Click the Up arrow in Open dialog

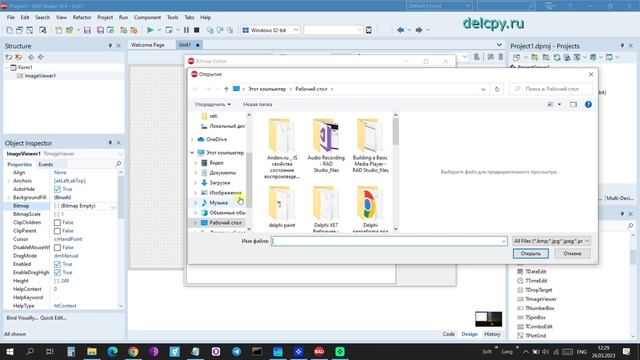click(x=226, y=89)
